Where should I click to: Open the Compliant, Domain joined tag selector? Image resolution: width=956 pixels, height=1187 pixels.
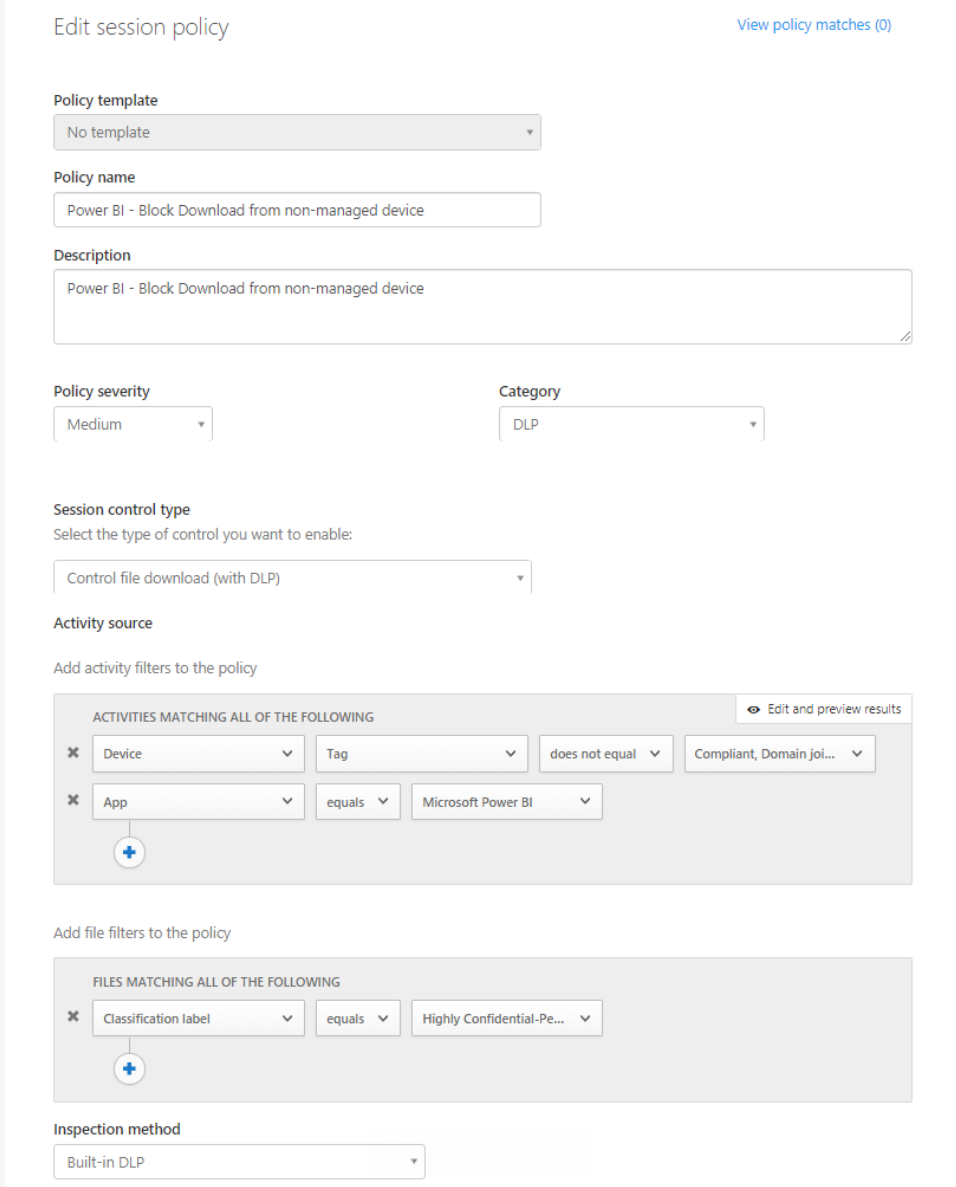(x=779, y=753)
